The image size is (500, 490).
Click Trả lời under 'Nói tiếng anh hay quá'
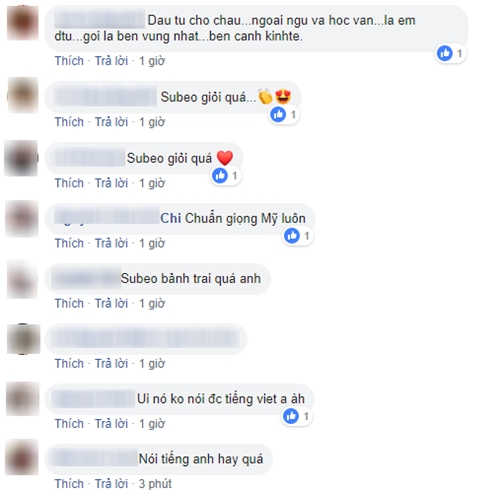pos(112,484)
